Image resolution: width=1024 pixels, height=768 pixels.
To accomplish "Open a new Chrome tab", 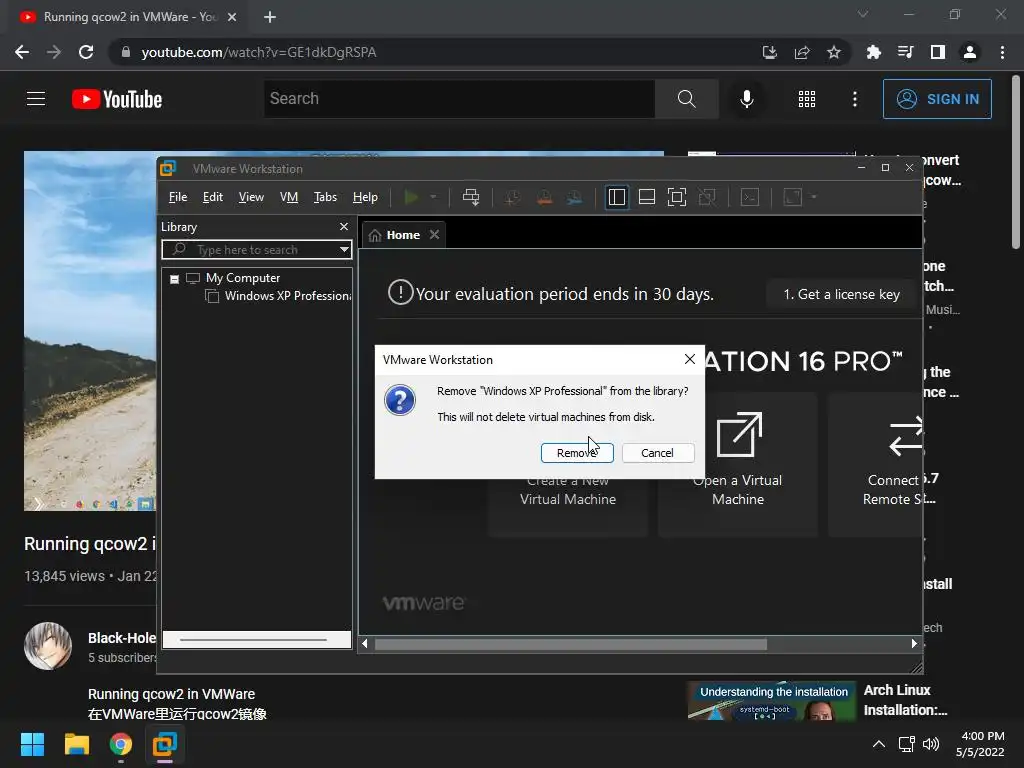I will click(270, 17).
